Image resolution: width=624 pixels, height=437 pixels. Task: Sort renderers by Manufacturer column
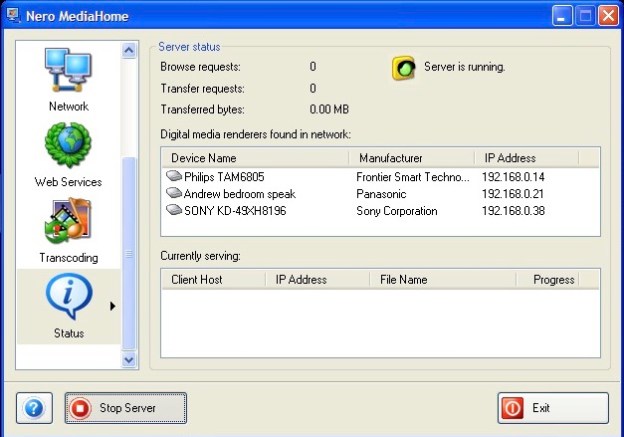[x=411, y=158]
